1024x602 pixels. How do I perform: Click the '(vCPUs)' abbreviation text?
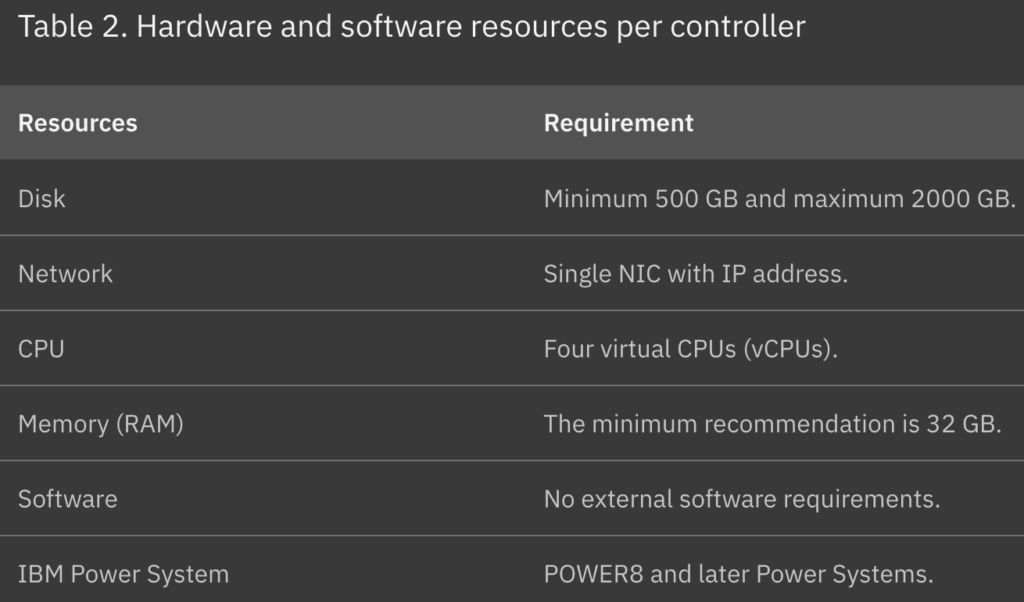(x=790, y=349)
